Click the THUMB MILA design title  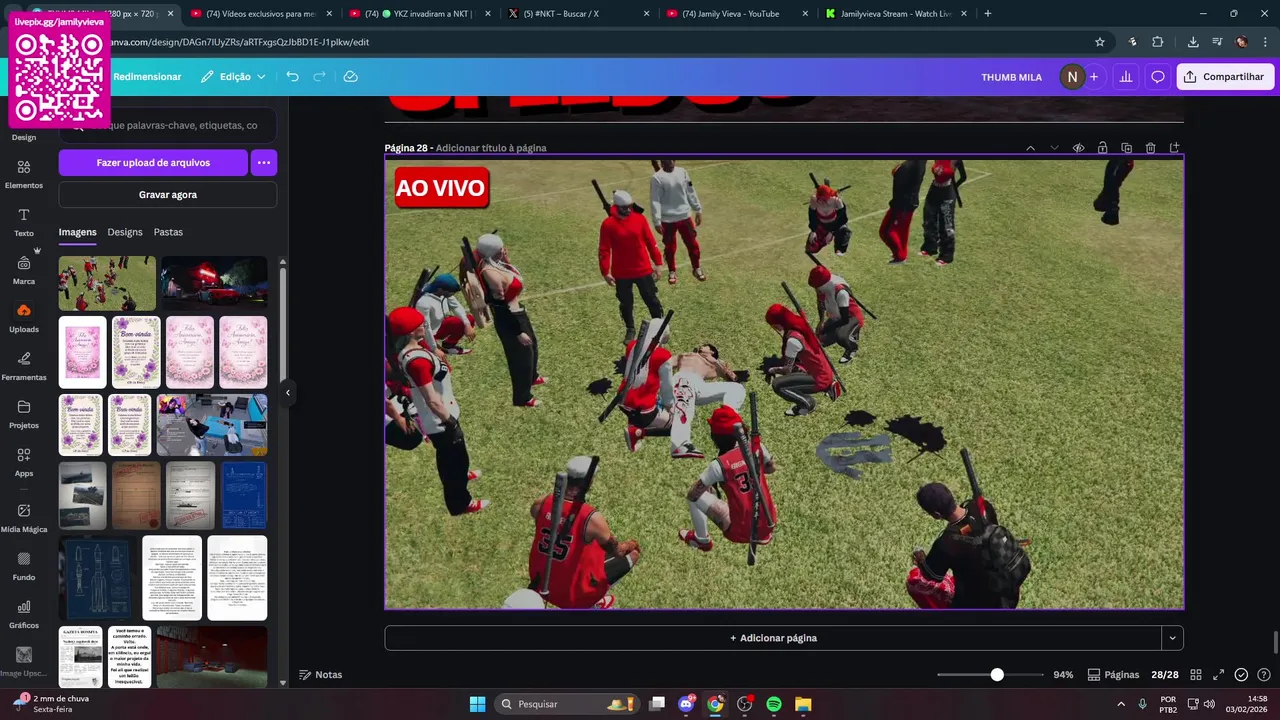point(1011,77)
